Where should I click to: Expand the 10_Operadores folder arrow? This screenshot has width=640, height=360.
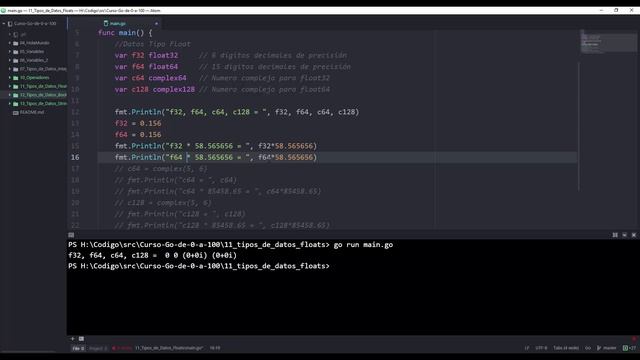point(10,78)
